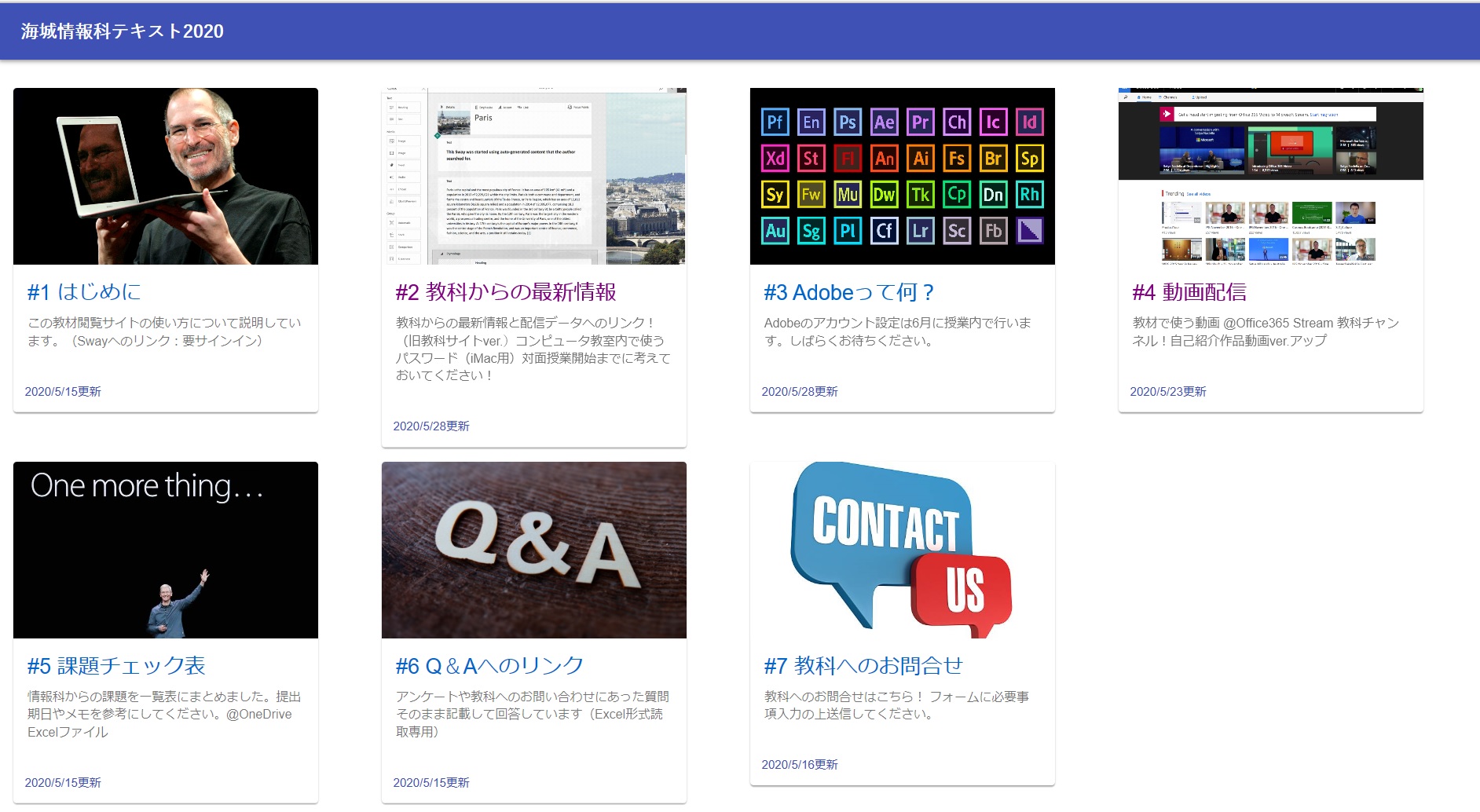
Task: Click the Sy icon in Adobe image
Action: click(775, 195)
